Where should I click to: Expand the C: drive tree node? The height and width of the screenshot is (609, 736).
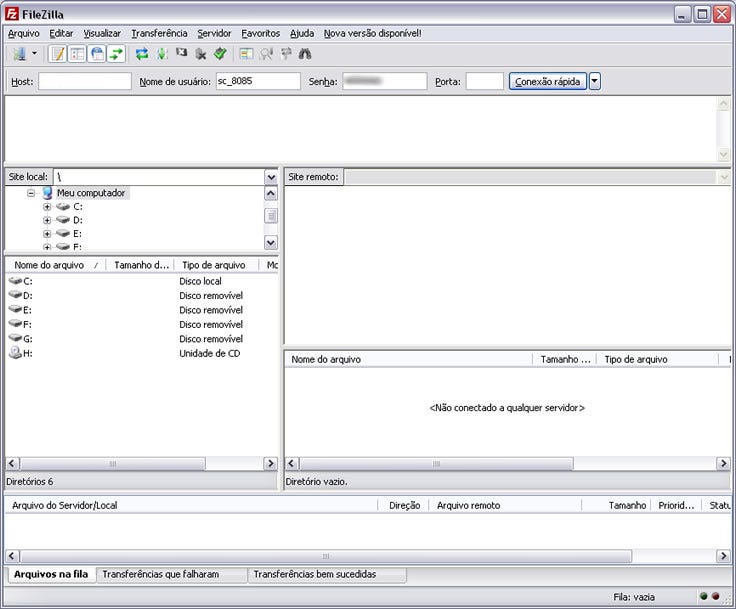(47, 207)
